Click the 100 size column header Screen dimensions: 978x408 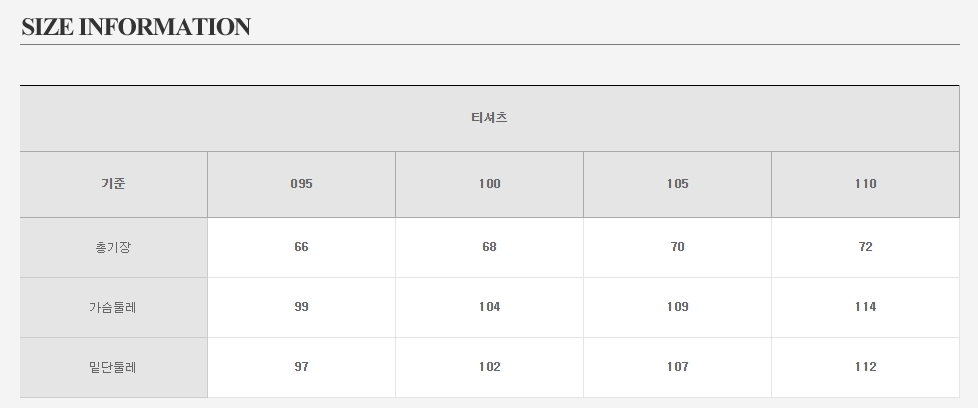coord(489,184)
